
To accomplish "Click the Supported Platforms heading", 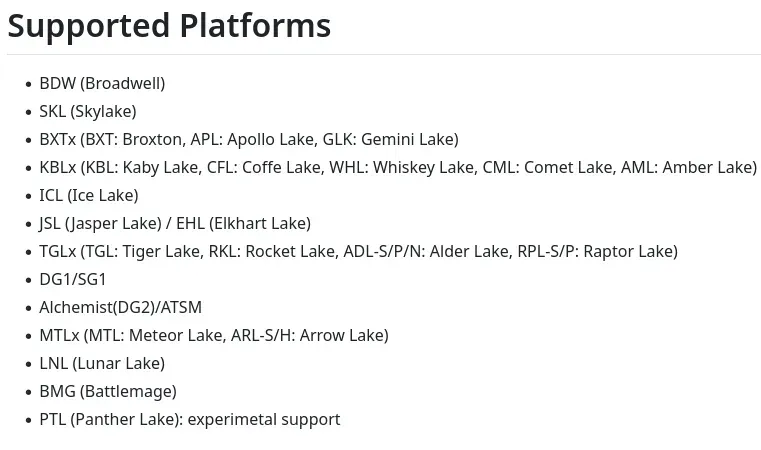I will tap(169, 26).
